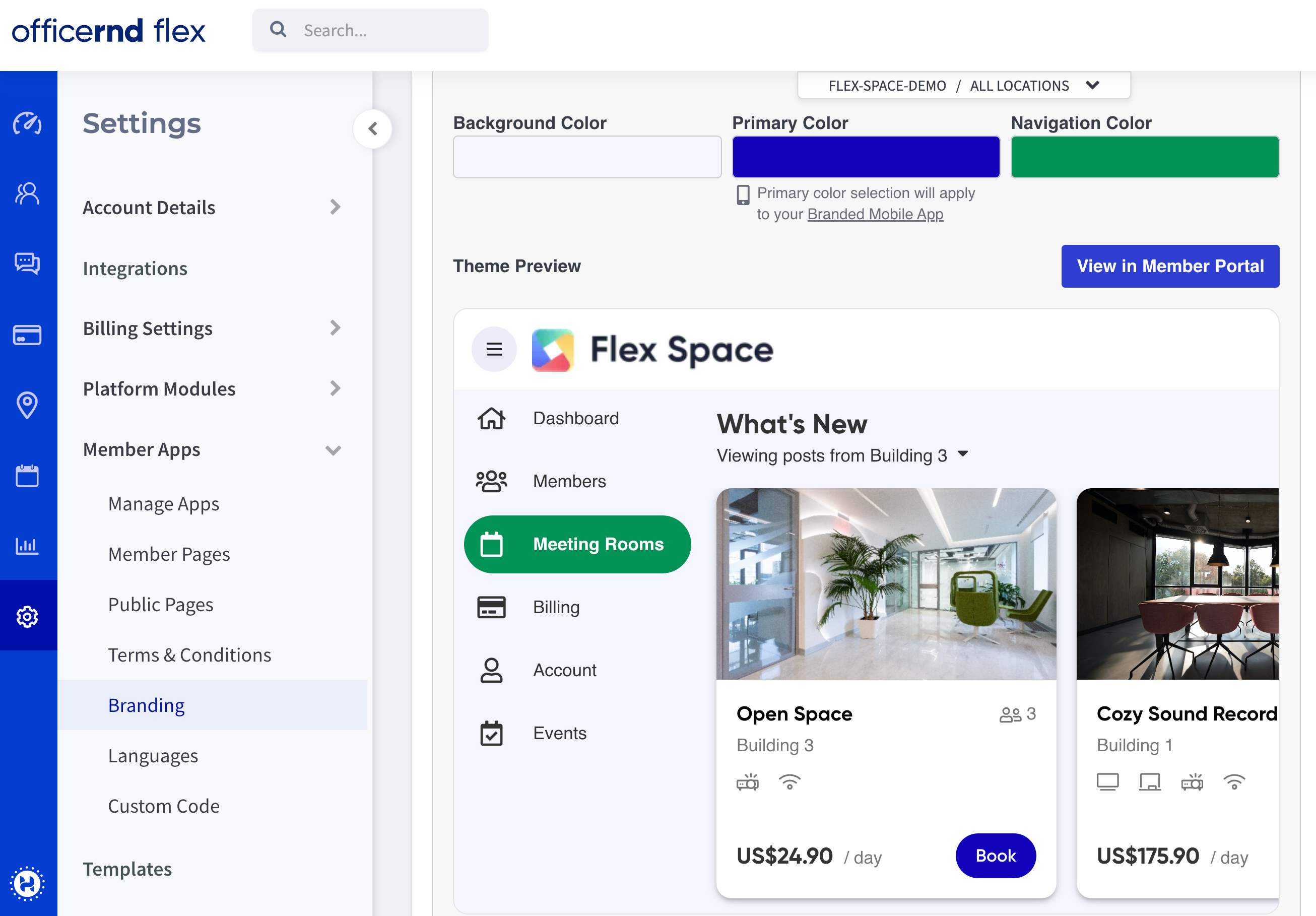Screen dimensions: 1316x916
Task: Click View in Member Portal button
Action: (1170, 266)
